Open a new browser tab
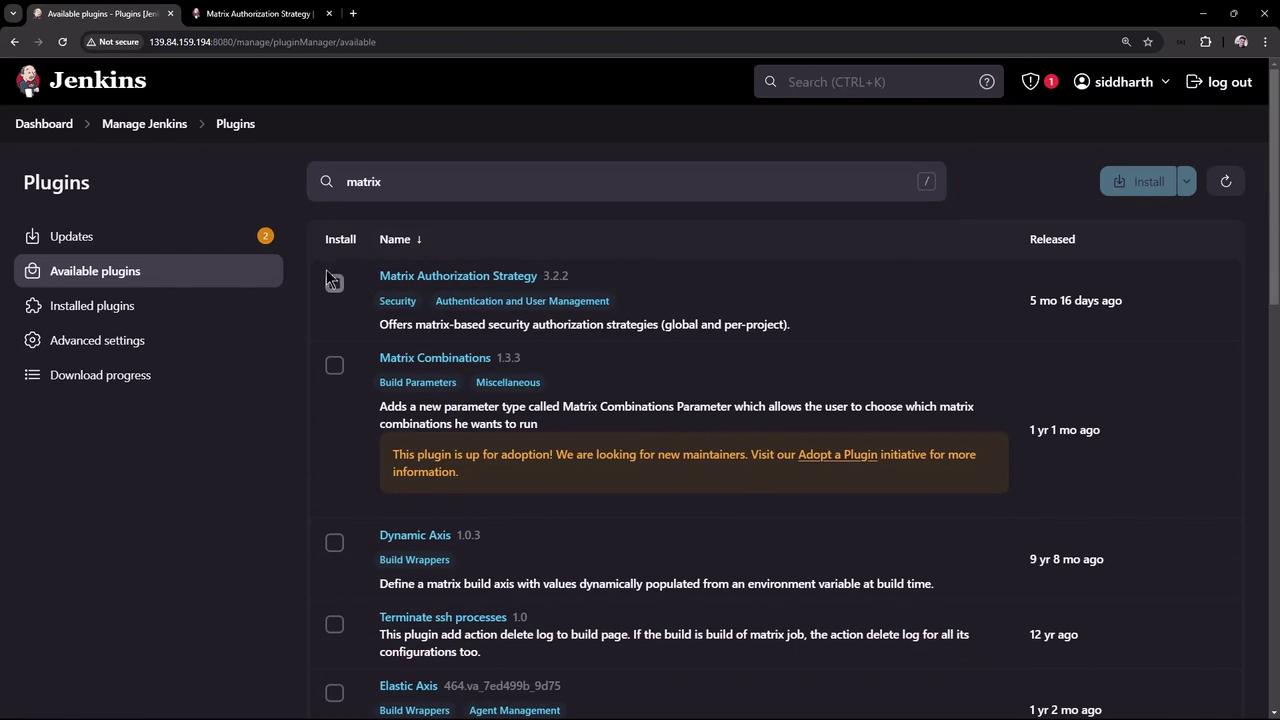Viewport: 1280px width, 720px height. coord(353,14)
